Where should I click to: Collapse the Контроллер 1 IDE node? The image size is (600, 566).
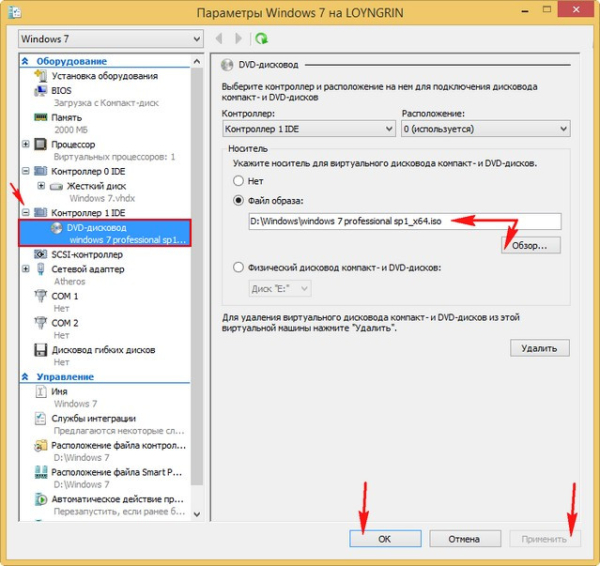click(x=26, y=213)
